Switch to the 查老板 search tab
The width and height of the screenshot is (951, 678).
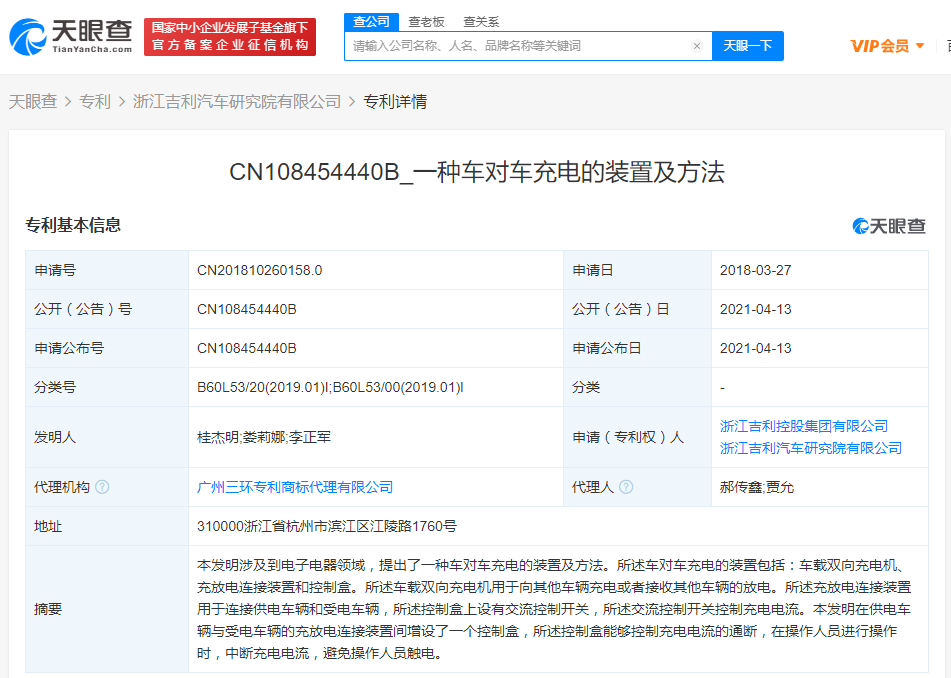click(422, 20)
